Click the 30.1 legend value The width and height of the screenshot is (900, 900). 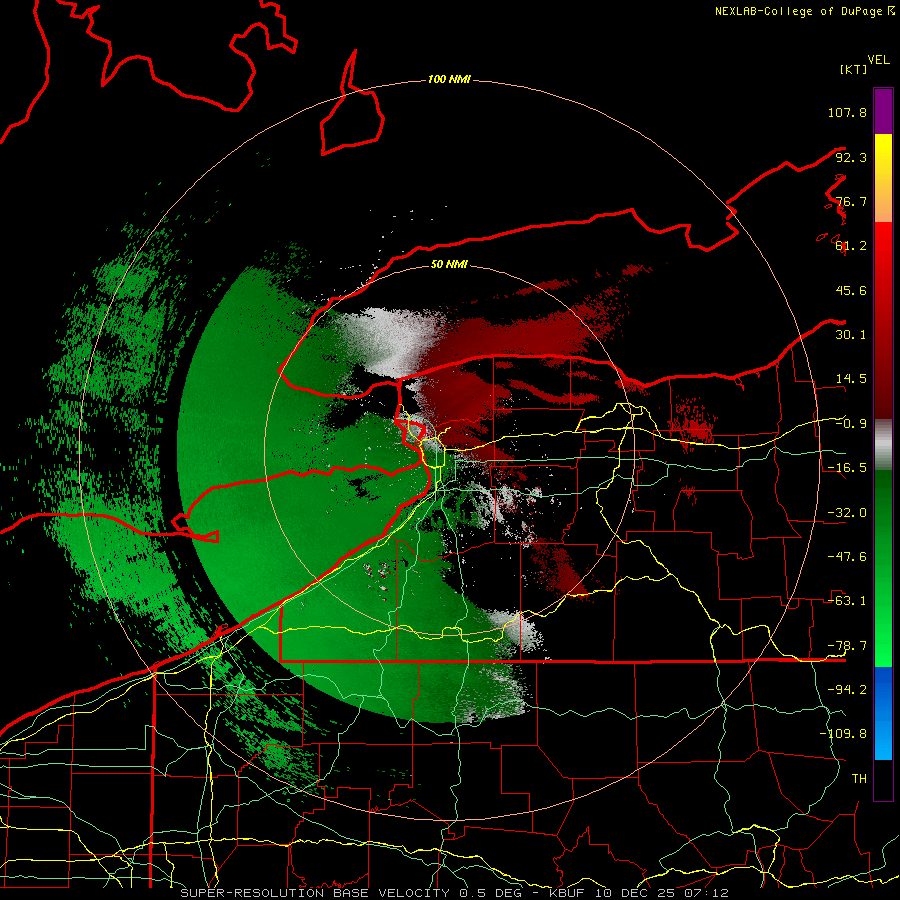click(x=851, y=335)
